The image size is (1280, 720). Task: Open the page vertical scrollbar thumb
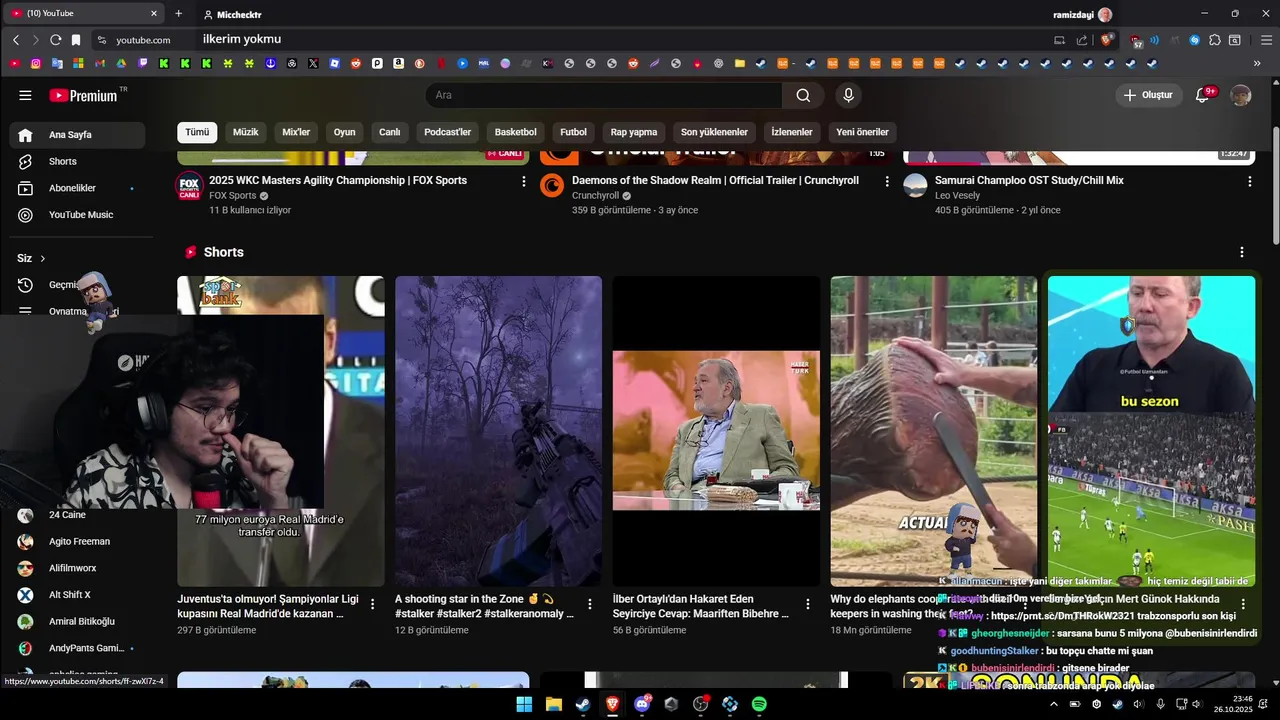pyautogui.click(x=1275, y=185)
